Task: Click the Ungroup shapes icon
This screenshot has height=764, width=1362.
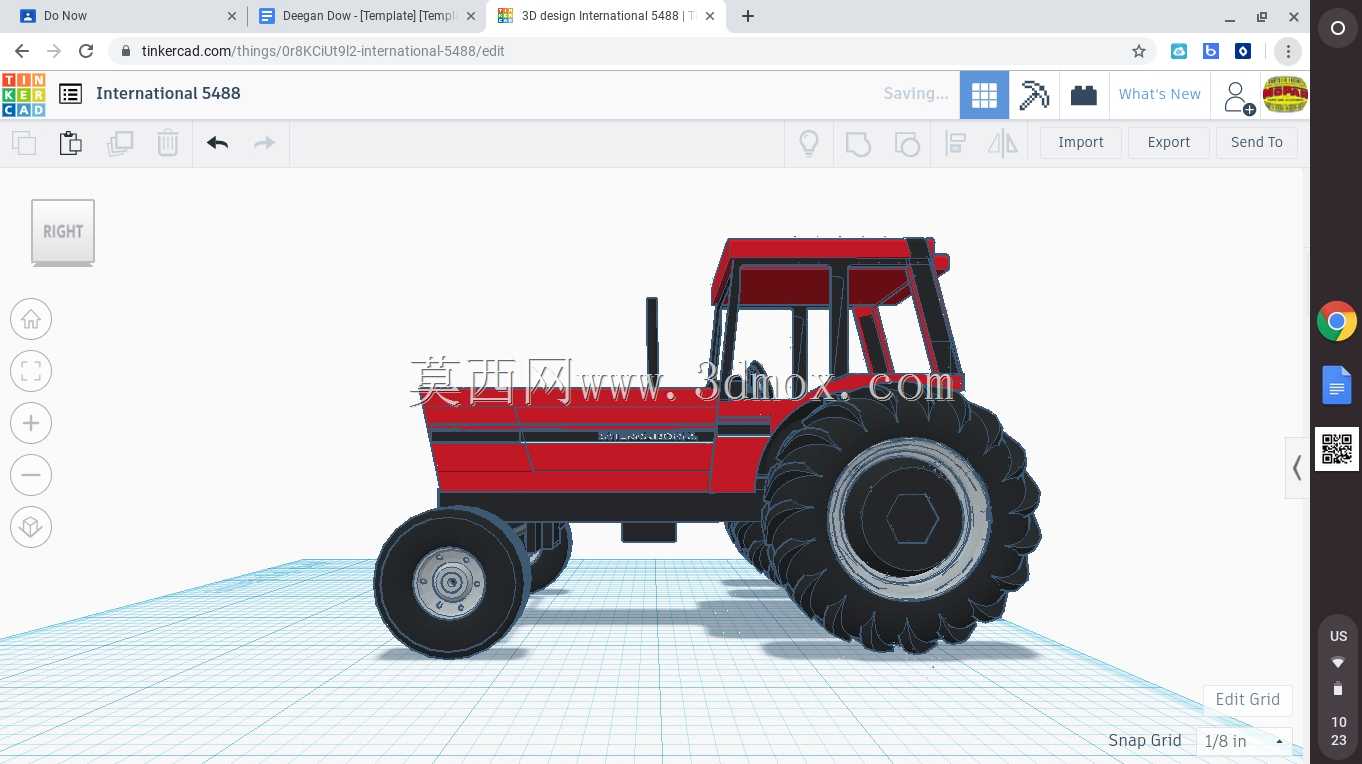Action: 907,143
